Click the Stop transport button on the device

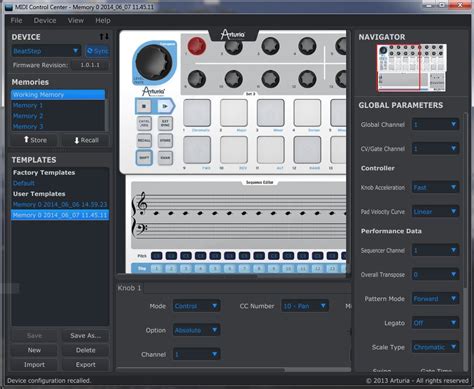pyautogui.click(x=144, y=106)
